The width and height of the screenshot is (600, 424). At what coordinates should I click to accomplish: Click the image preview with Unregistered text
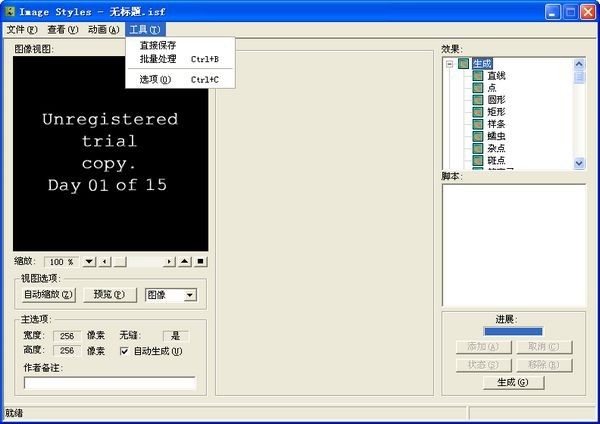tap(111, 153)
